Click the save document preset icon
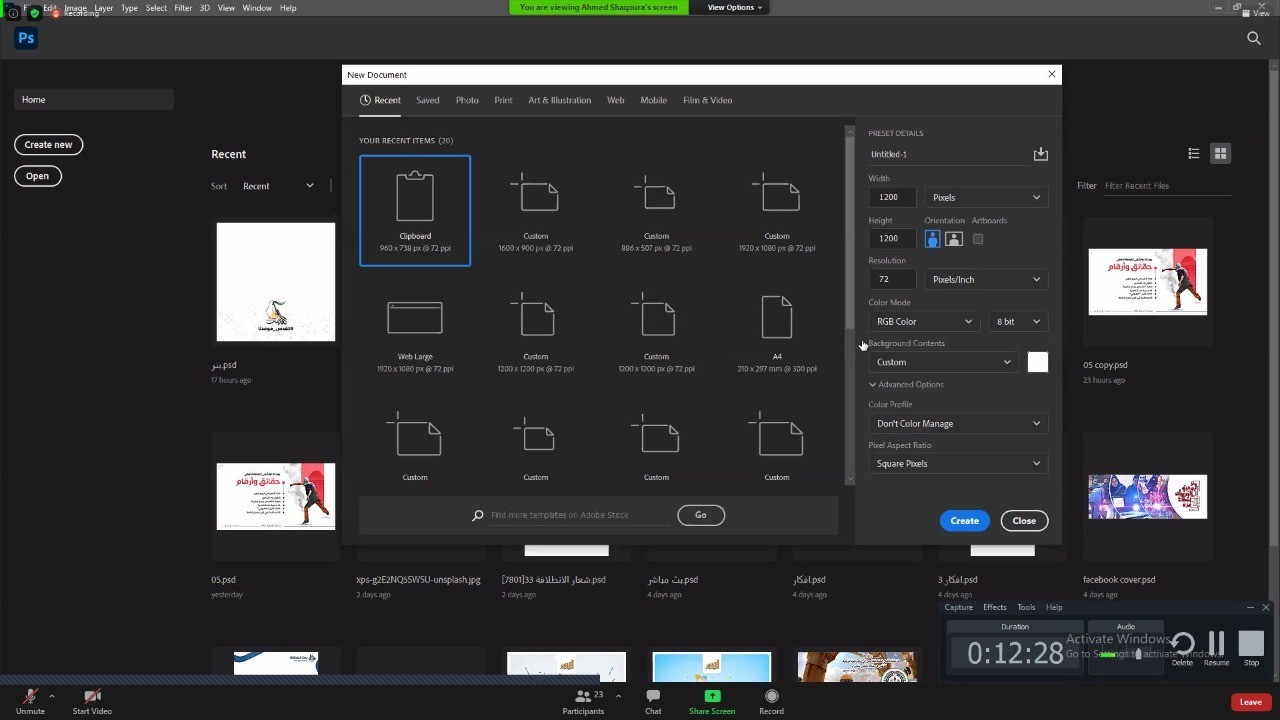Image resolution: width=1280 pixels, height=720 pixels. 1040,154
